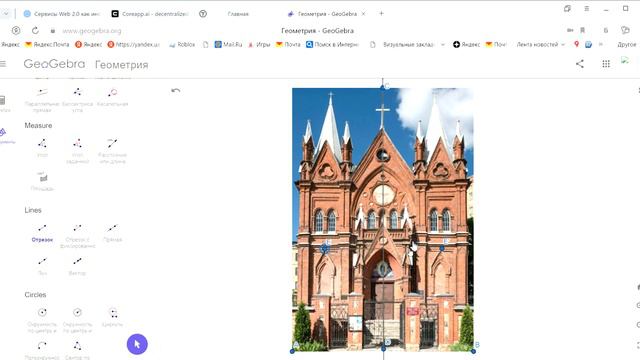Open the Roblox bookmark
The image size is (640, 360).
tap(182, 44)
